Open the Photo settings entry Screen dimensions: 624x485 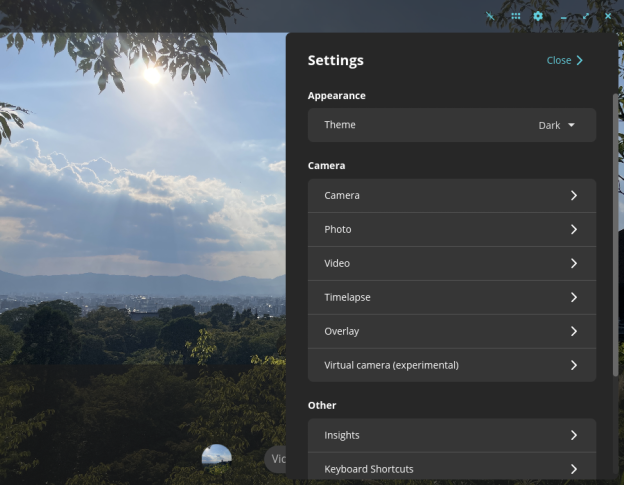click(452, 230)
